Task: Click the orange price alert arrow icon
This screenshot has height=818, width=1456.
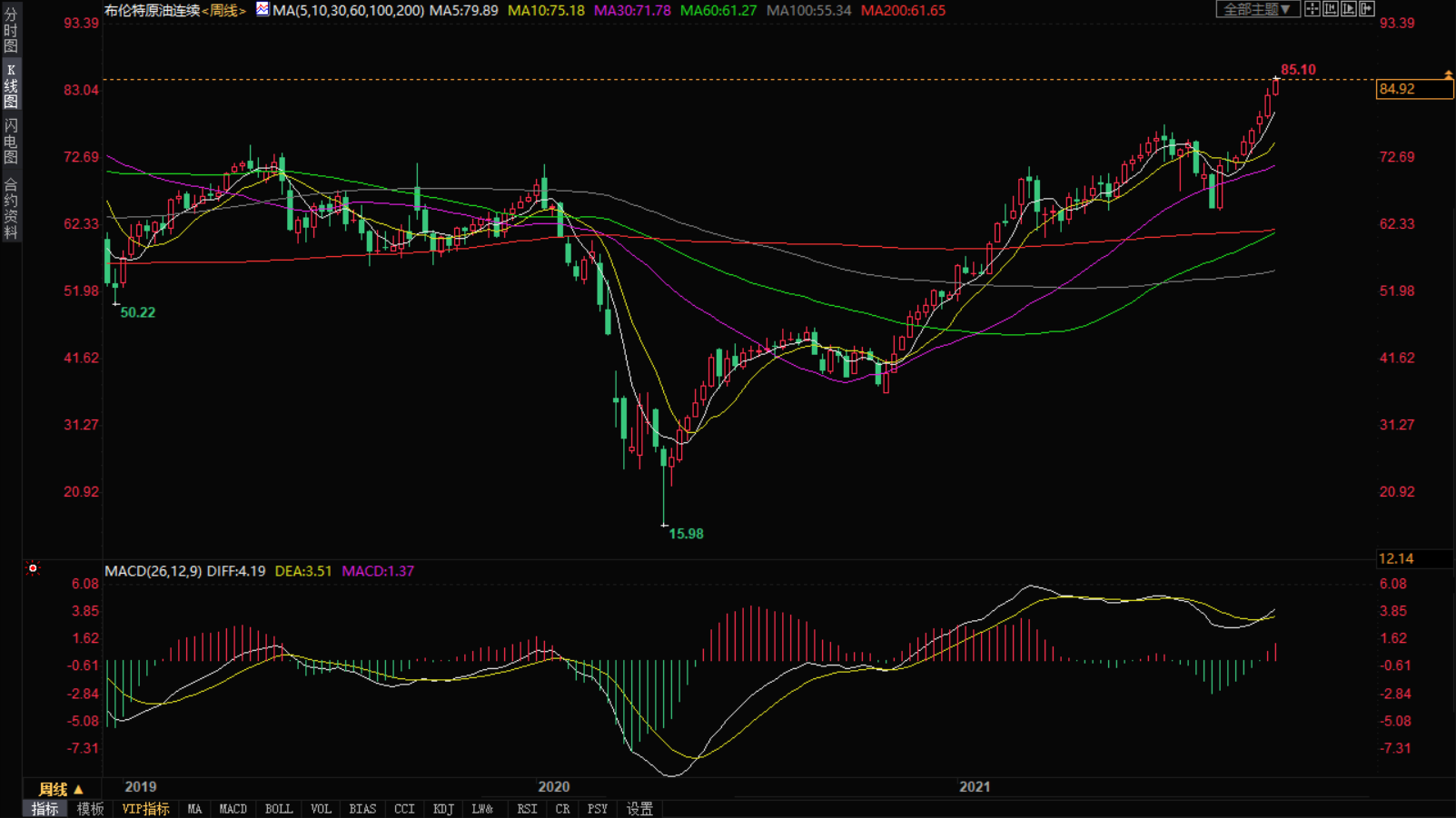Action: (1448, 74)
